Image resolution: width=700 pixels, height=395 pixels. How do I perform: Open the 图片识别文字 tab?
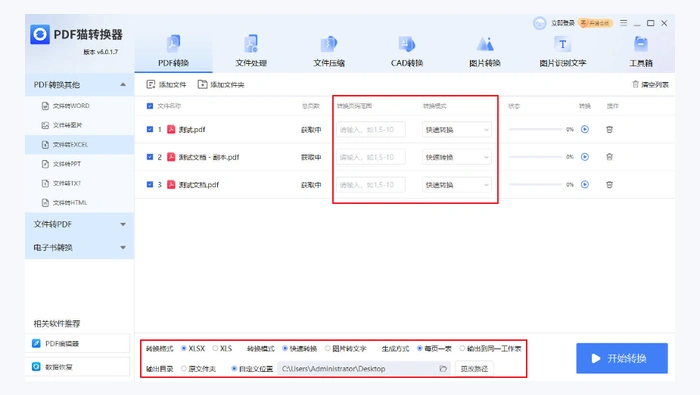coord(562,51)
